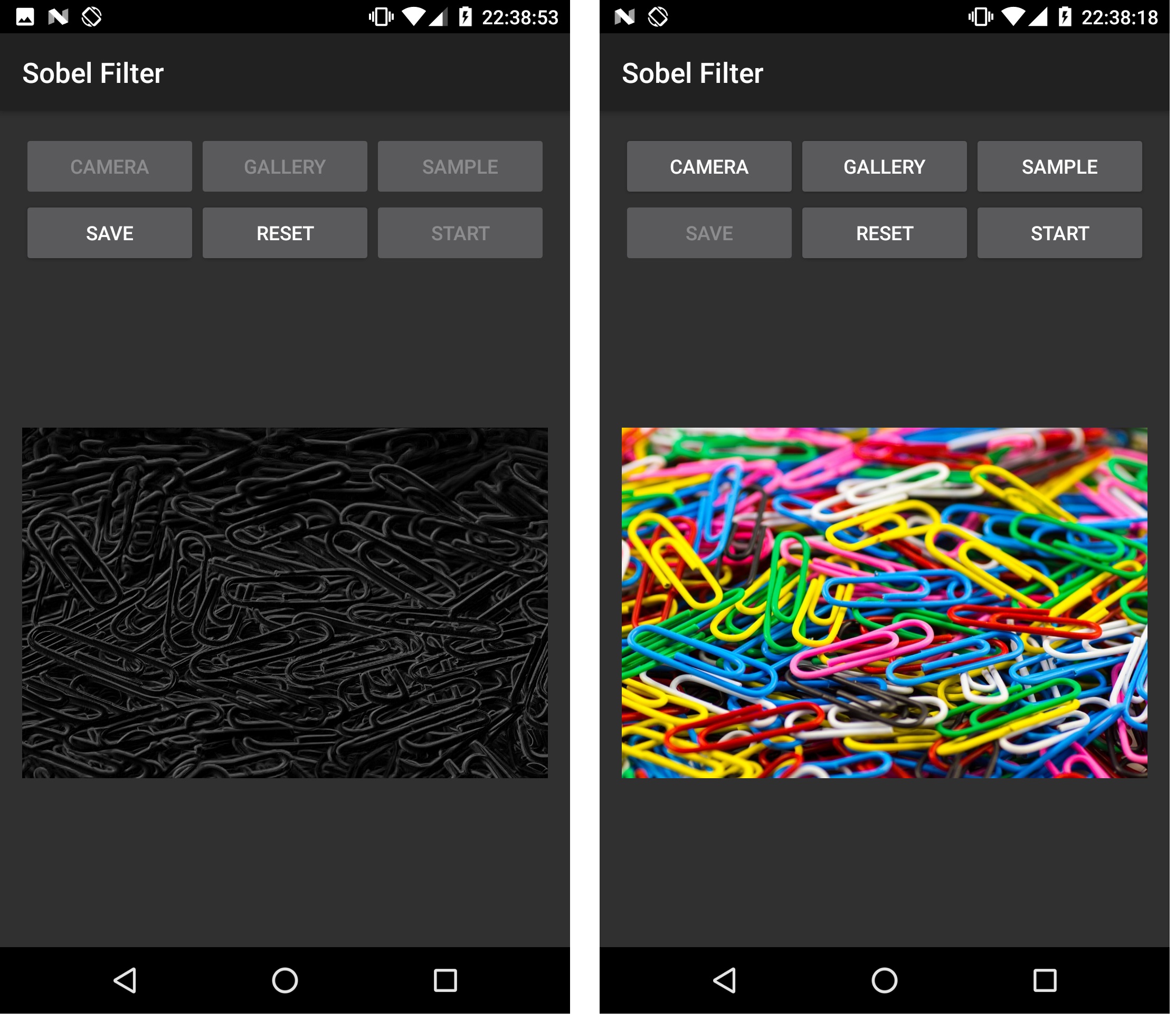
Task: Toggle CAMERA button on right screen
Action: (710, 167)
